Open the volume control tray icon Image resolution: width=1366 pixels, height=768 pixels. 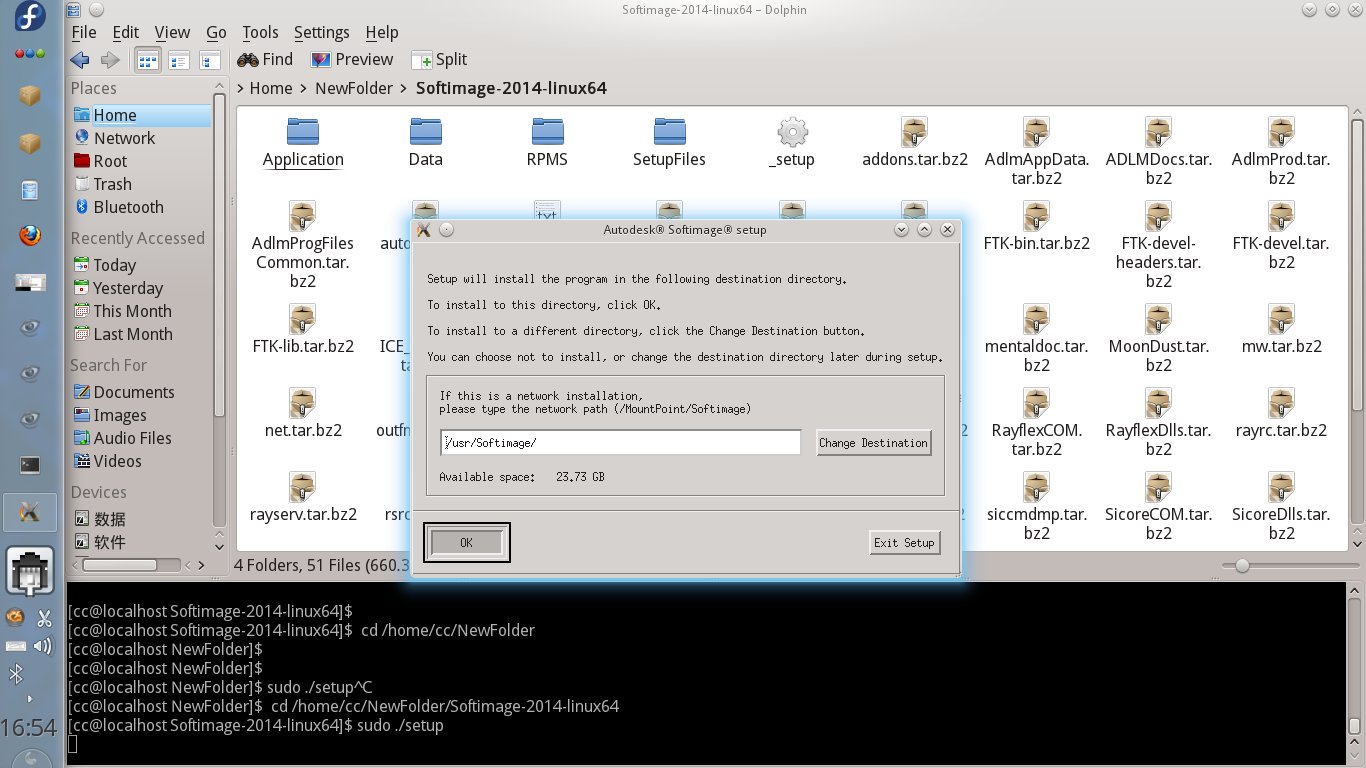point(43,646)
